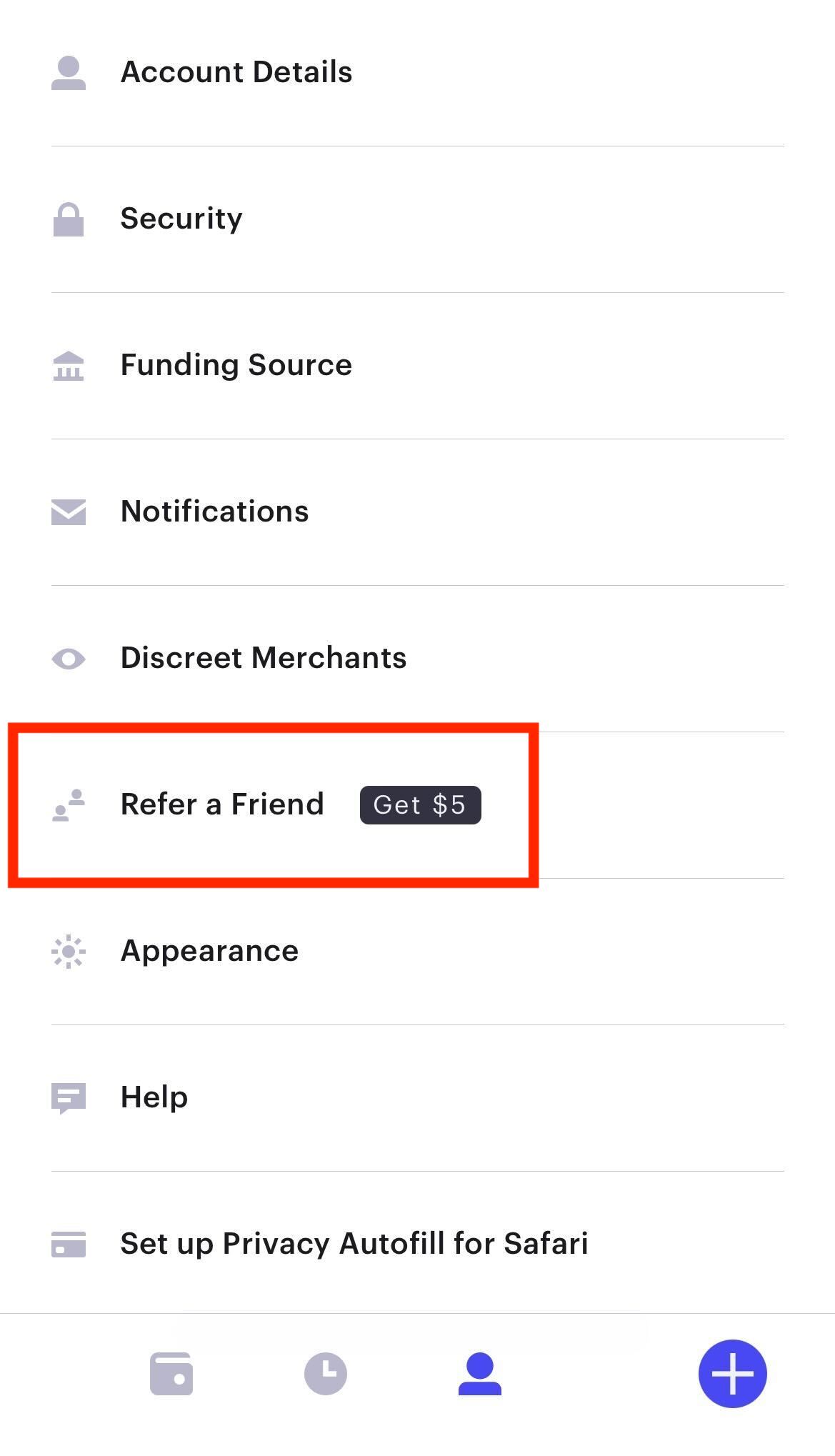Switch to the transaction history clock tab

326,1373
